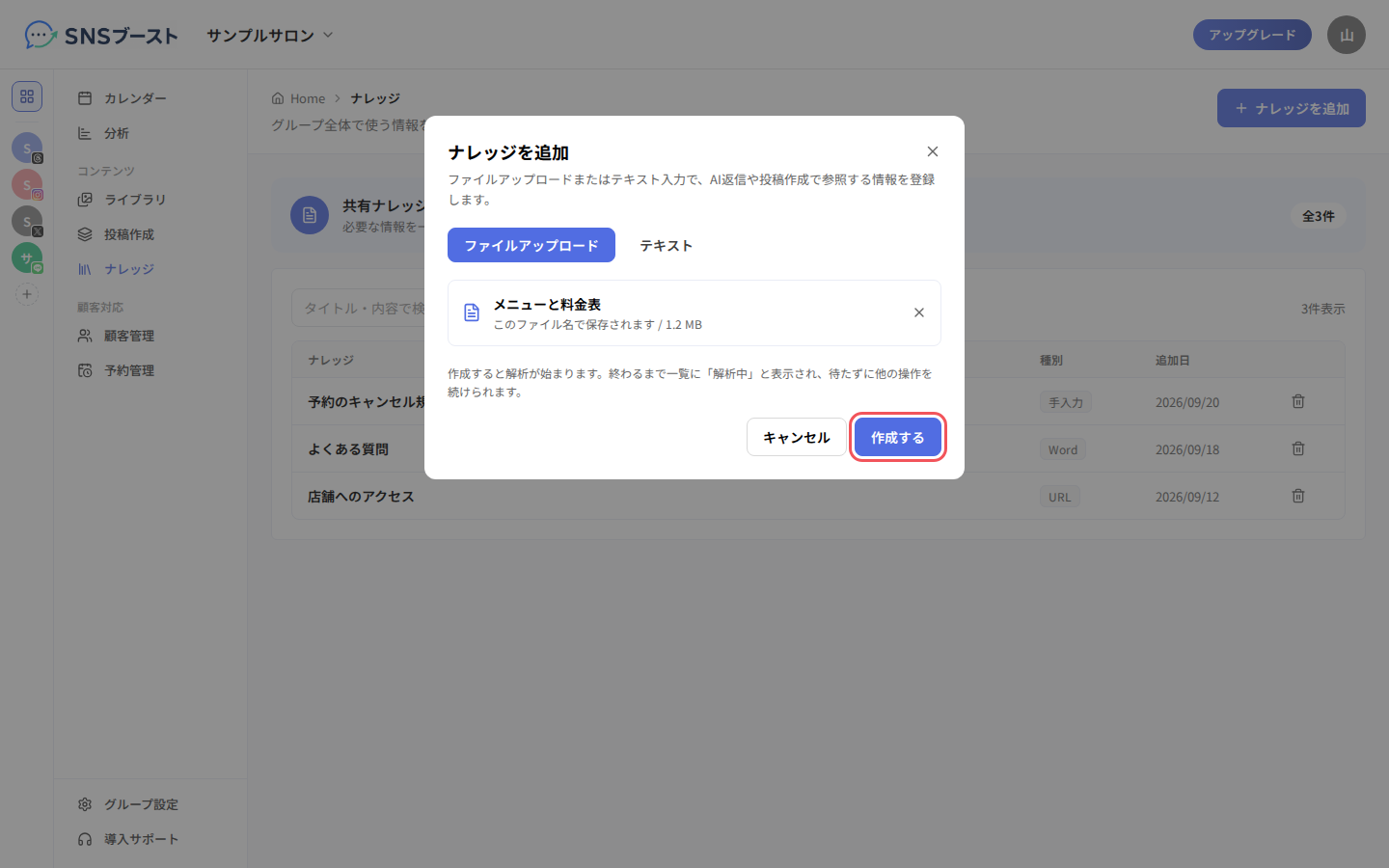The height and width of the screenshot is (868, 1389).
Task: Go to ライブラリ in sidebar
Action: click(x=150, y=200)
